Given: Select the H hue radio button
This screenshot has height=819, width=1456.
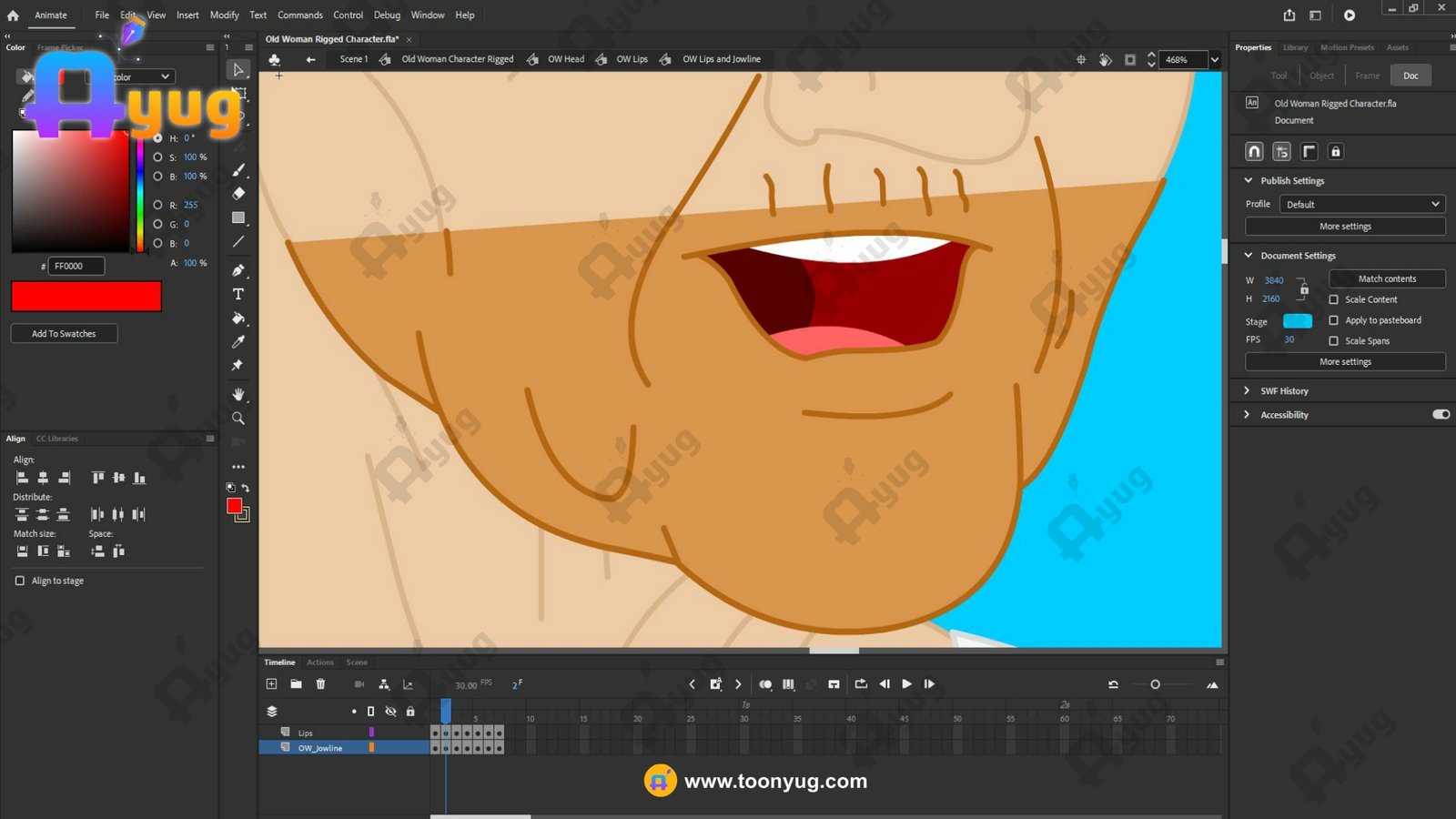Looking at the screenshot, I should tap(157, 138).
